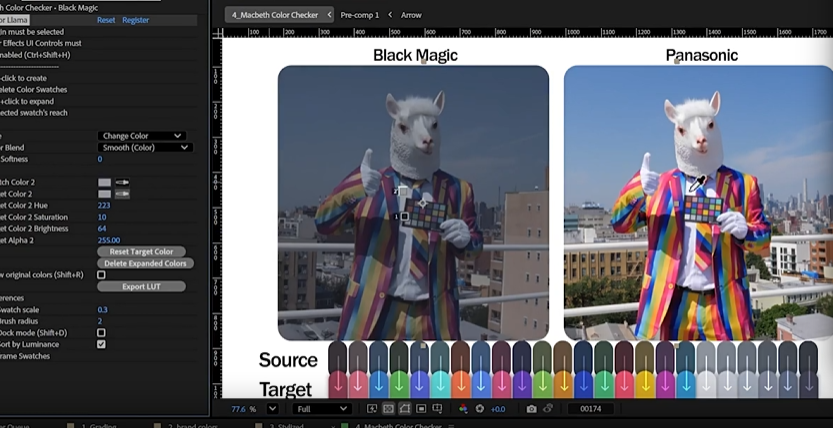This screenshot has height=428, width=833.
Task: Click the Reset link for Color Llama
Action: 106,20
